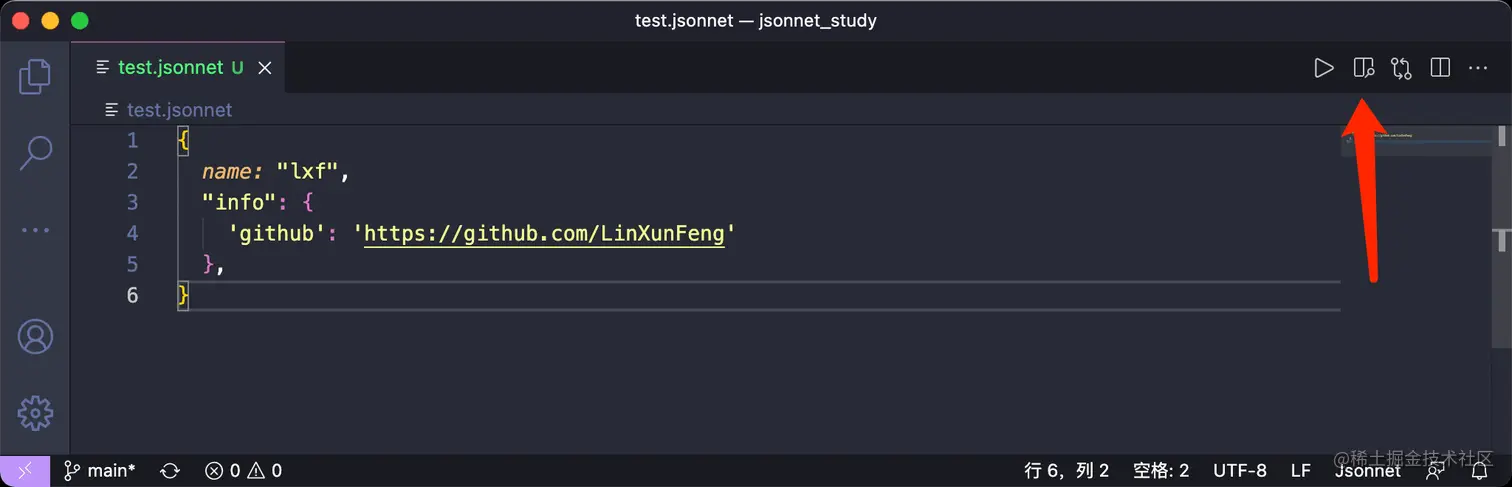Open the remote window indicator in status bar
The image size is (1512, 487).
pos(24,470)
